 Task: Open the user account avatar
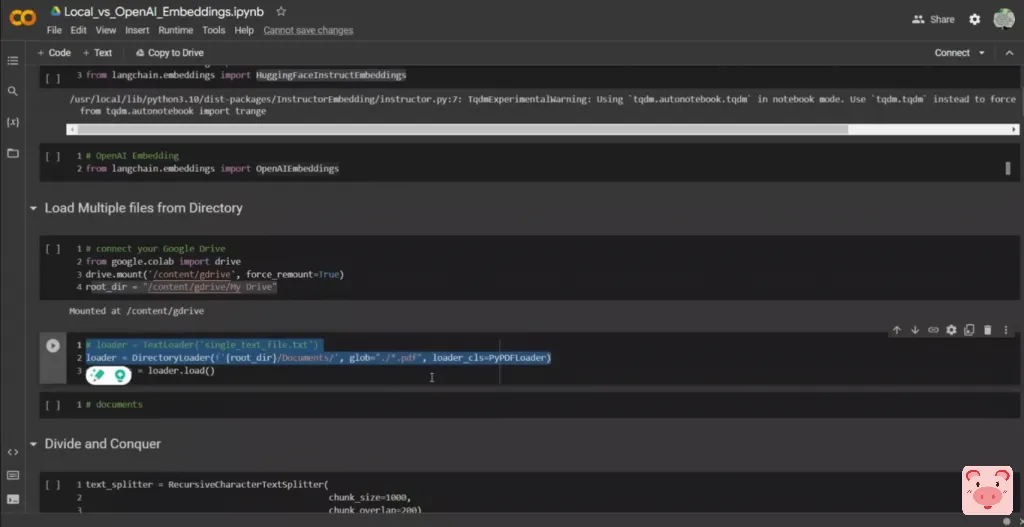pyautogui.click(x=1004, y=20)
